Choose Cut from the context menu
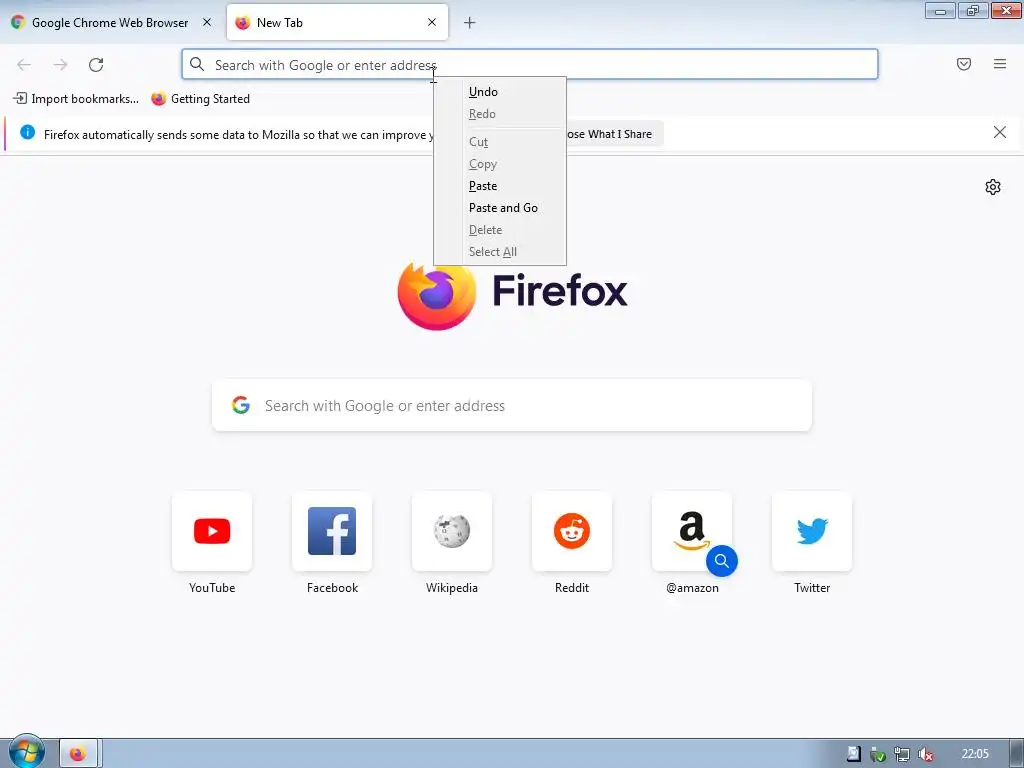Image resolution: width=1024 pixels, height=768 pixels. coord(500,142)
